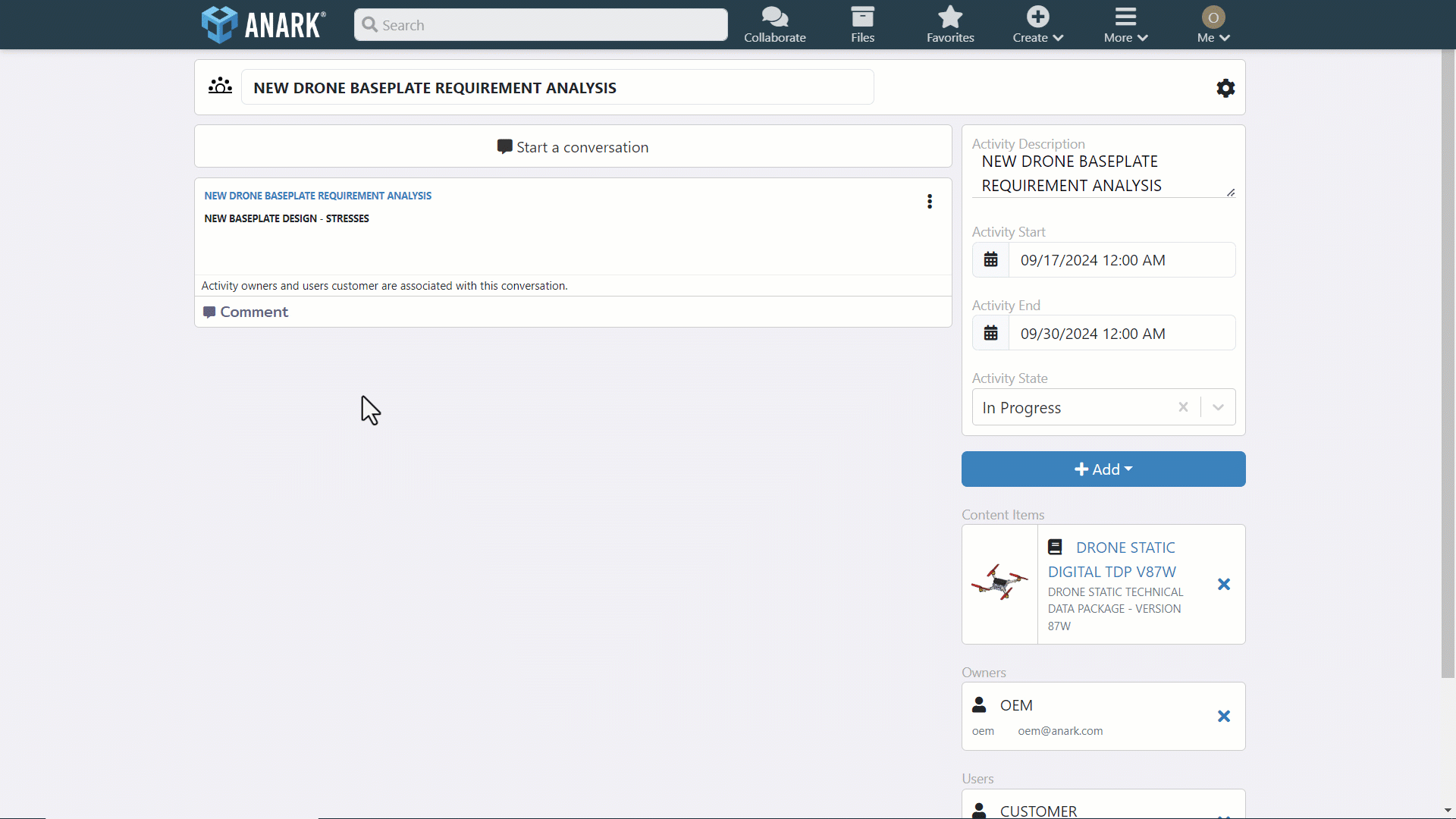Click DRONE STATIC TECHNICAL DATA PACKAGE description
This screenshot has width=1456, height=819.
click(1116, 609)
